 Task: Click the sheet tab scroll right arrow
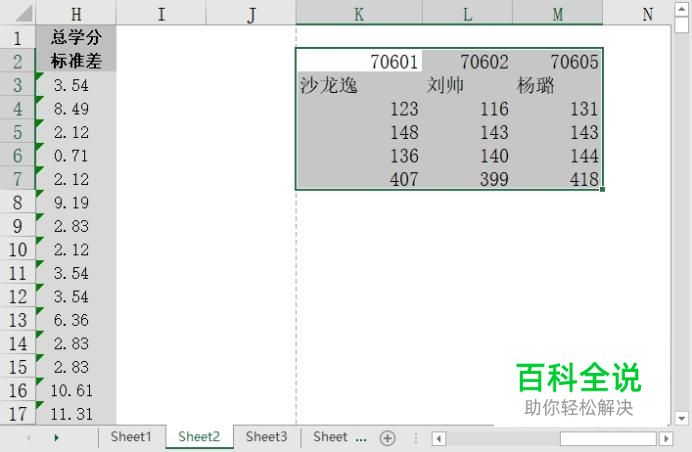(x=56, y=438)
